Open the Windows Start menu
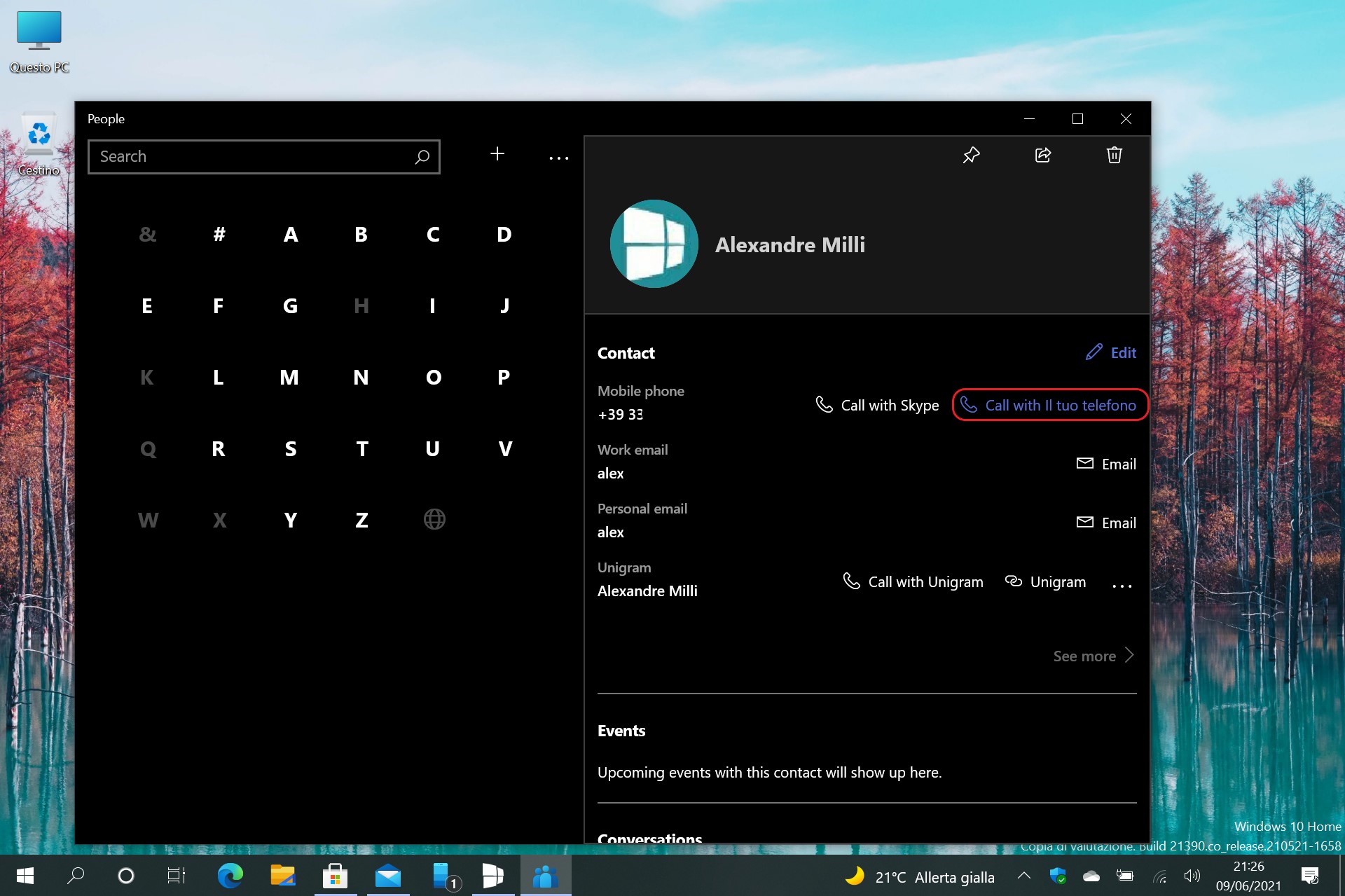Screen dimensions: 1345x896 click(25, 876)
